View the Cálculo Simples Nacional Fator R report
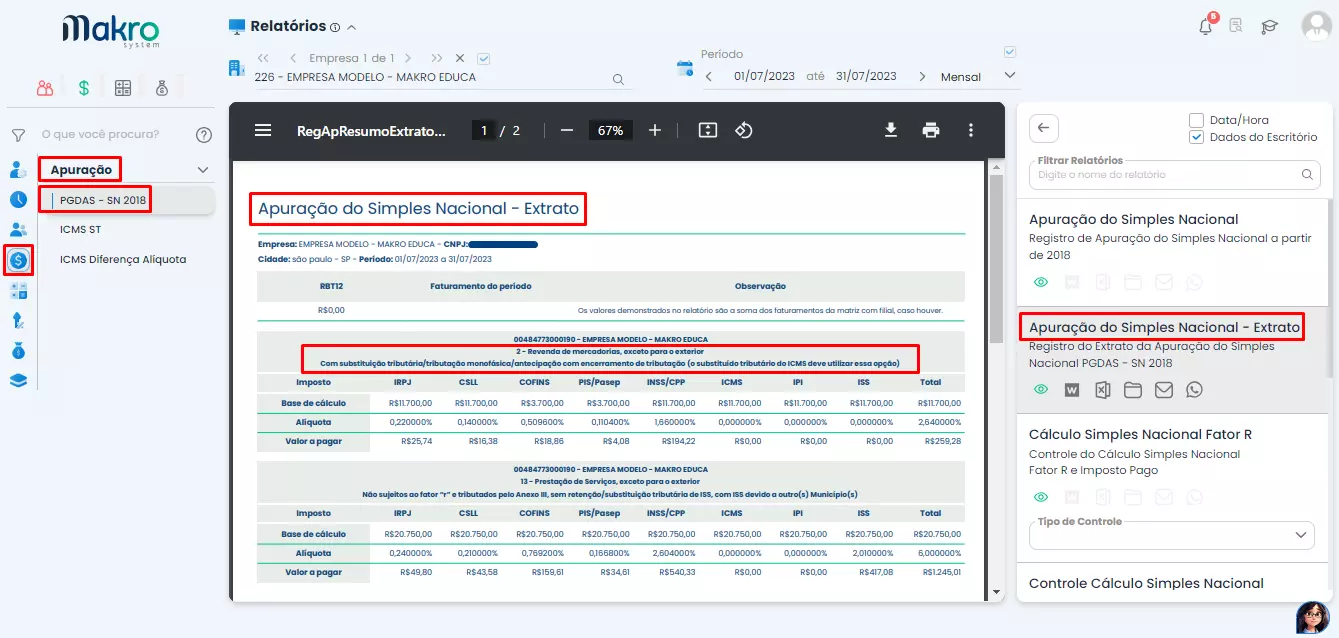 pos(1041,497)
